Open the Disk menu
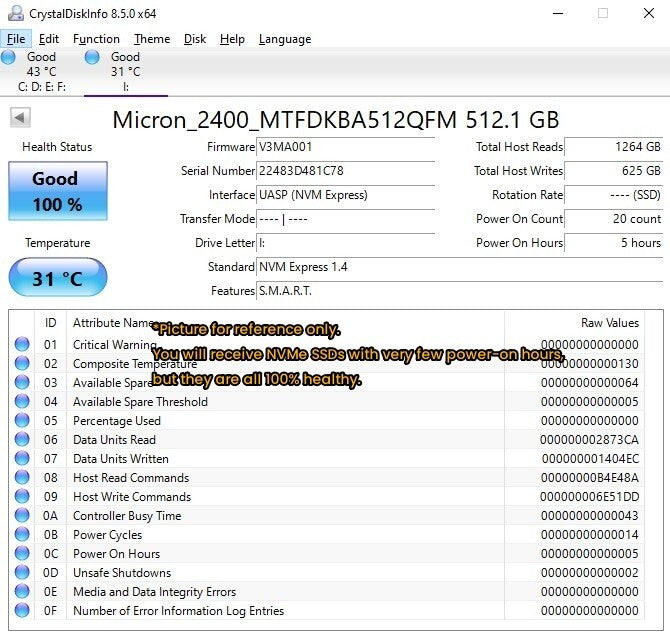 click(195, 39)
